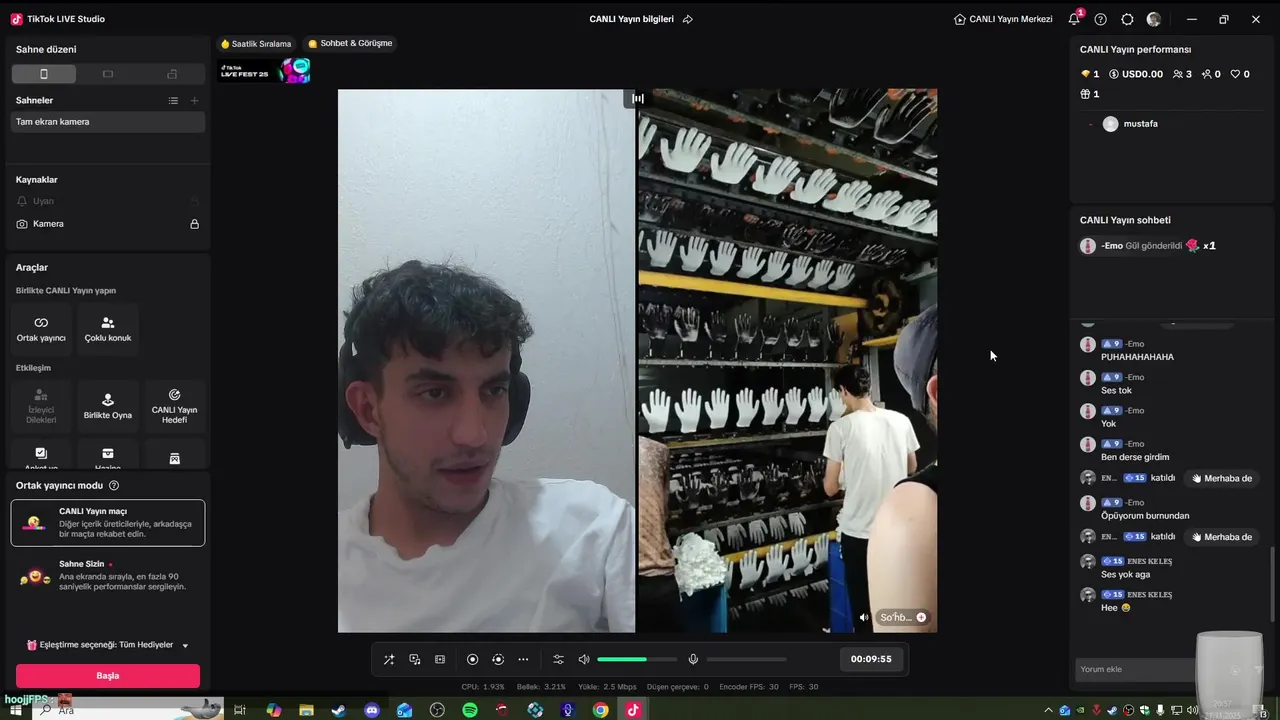Toggle lock on Kamera source
1280x720 pixels.
pos(195,224)
